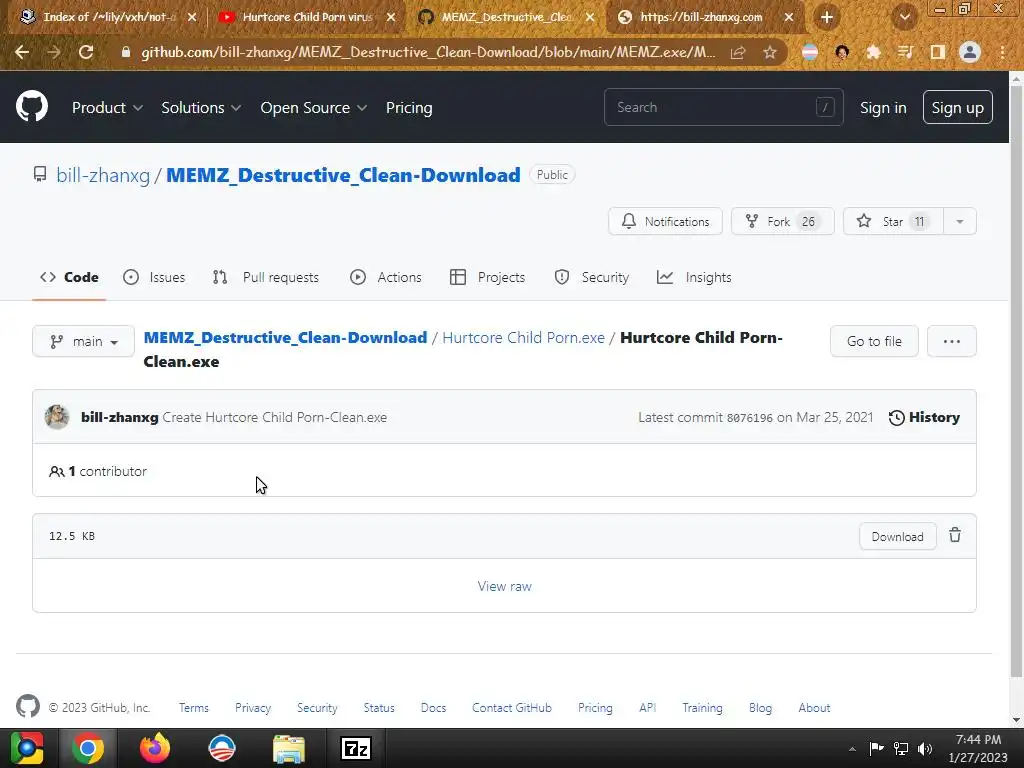This screenshot has height=768, width=1024.
Task: Open the file explorer taskbar icon
Action: click(x=289, y=748)
